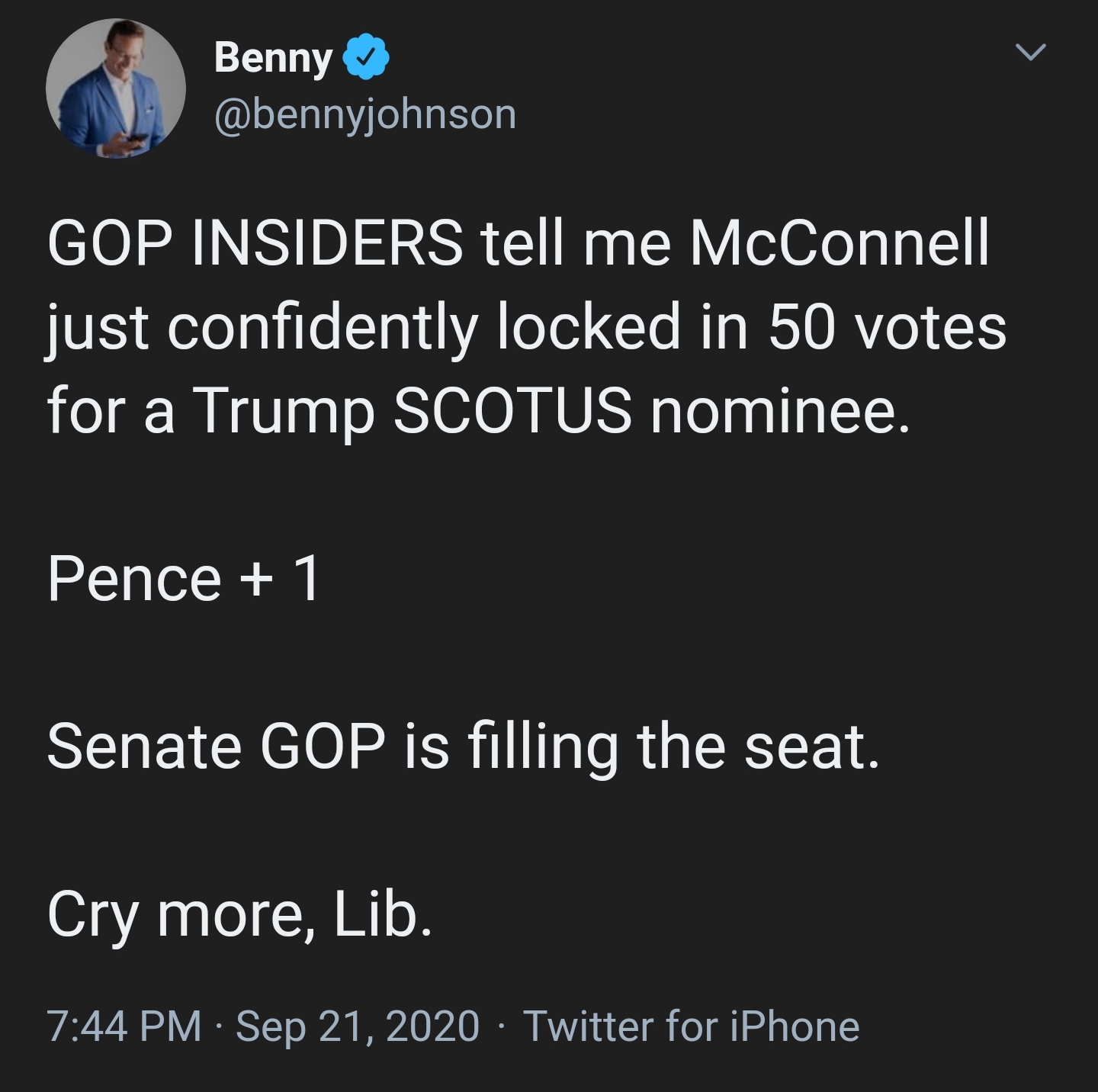Click the 7:44 PM timestamp

124,1026
